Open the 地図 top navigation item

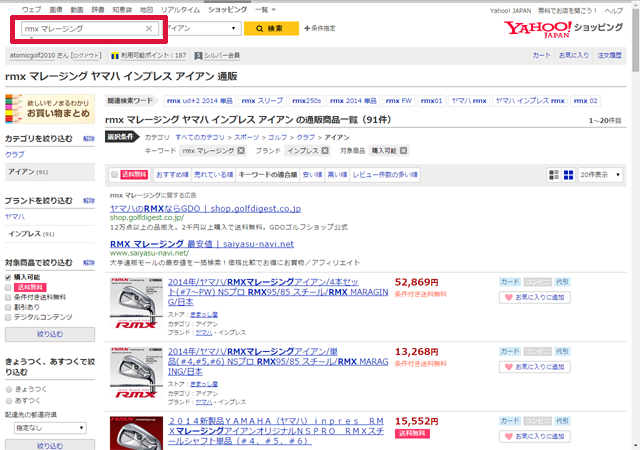[146, 9]
